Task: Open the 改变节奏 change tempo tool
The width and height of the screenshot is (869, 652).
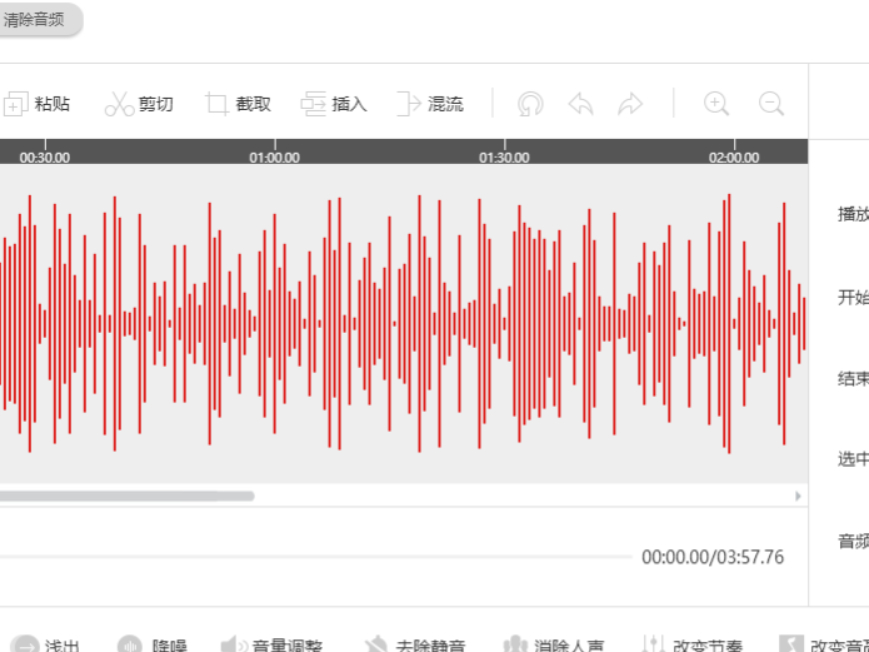Action: click(x=692, y=646)
